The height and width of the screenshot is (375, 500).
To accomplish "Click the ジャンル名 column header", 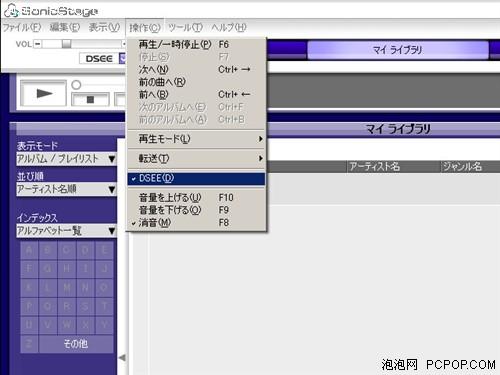I will pyautogui.click(x=470, y=166).
